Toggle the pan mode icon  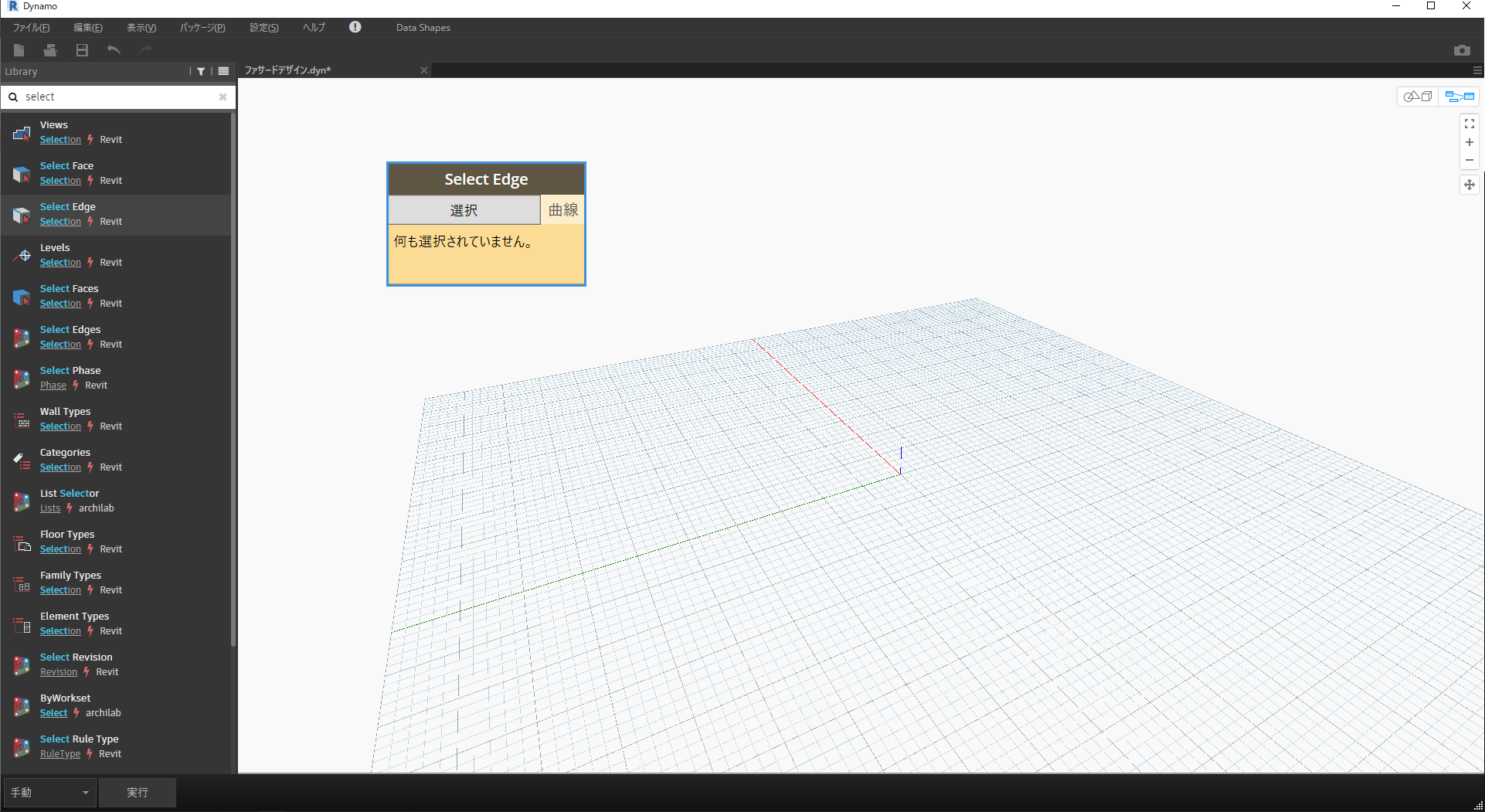pos(1470,185)
